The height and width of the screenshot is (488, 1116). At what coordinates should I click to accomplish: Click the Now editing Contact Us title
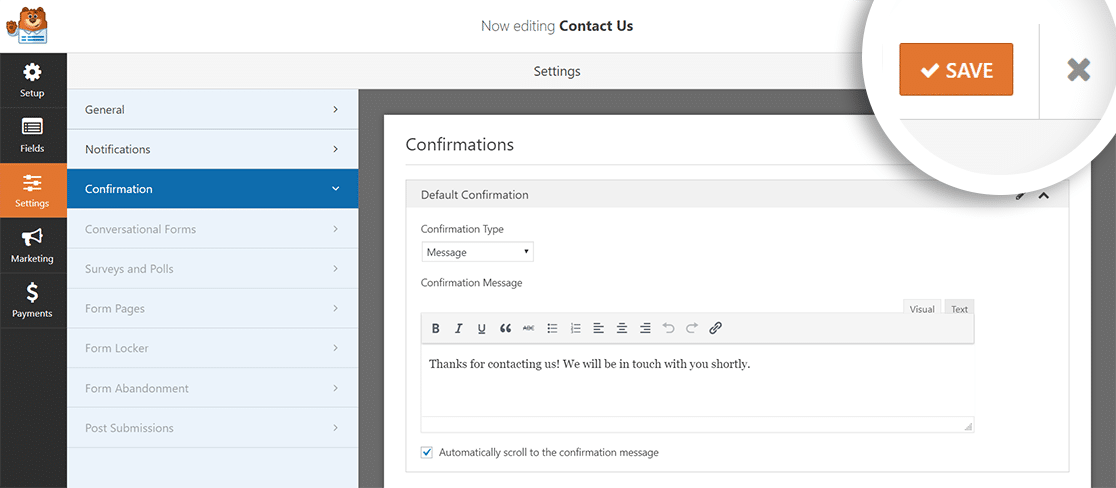(557, 26)
